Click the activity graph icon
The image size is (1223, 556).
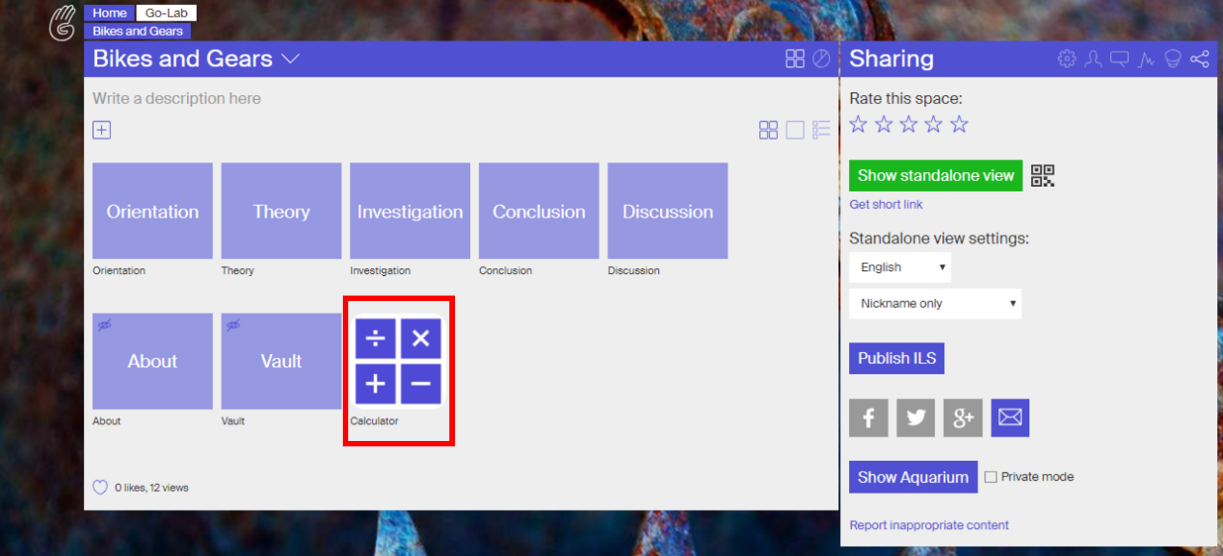pyautogui.click(x=1146, y=59)
